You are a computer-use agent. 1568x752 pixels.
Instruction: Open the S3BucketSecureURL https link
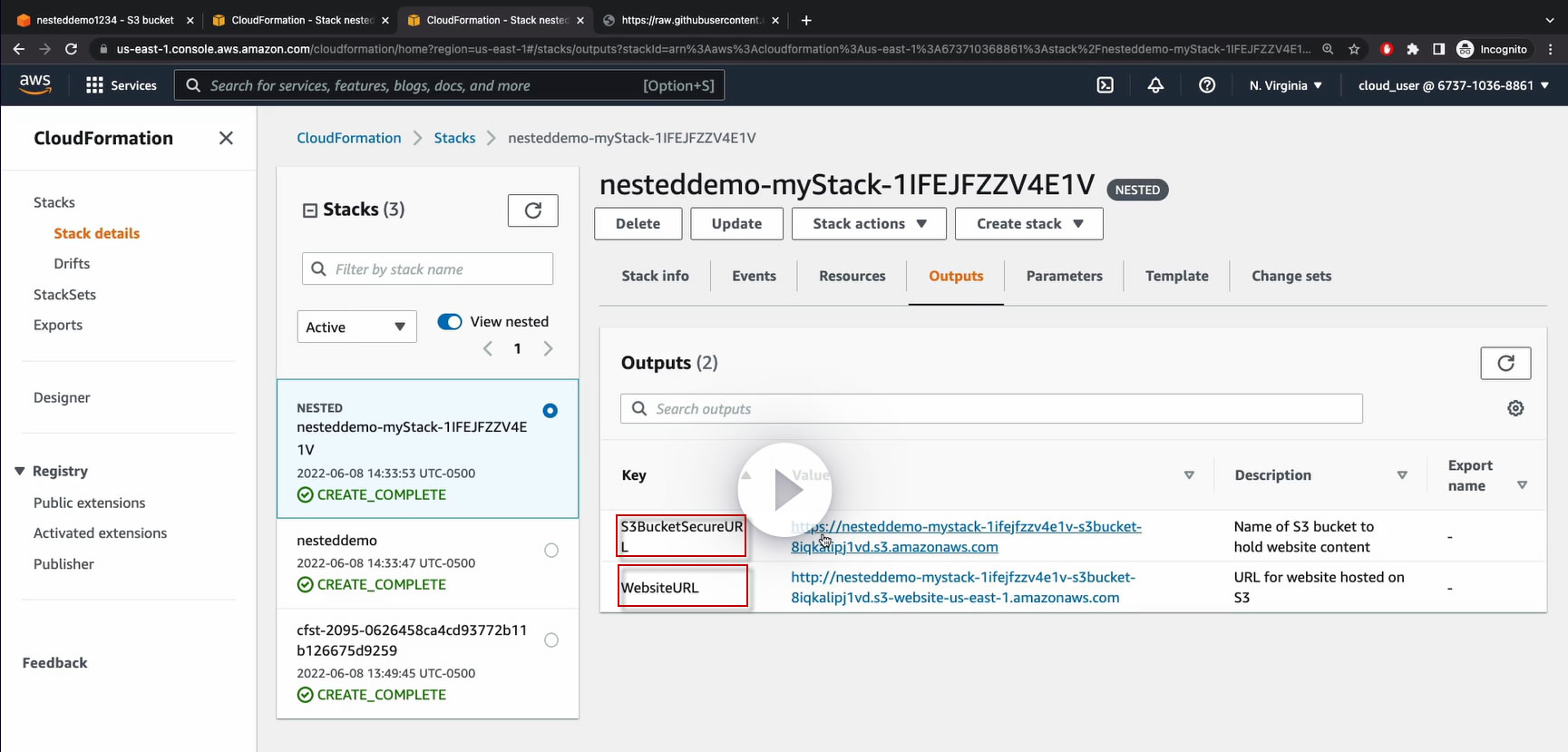(966, 536)
